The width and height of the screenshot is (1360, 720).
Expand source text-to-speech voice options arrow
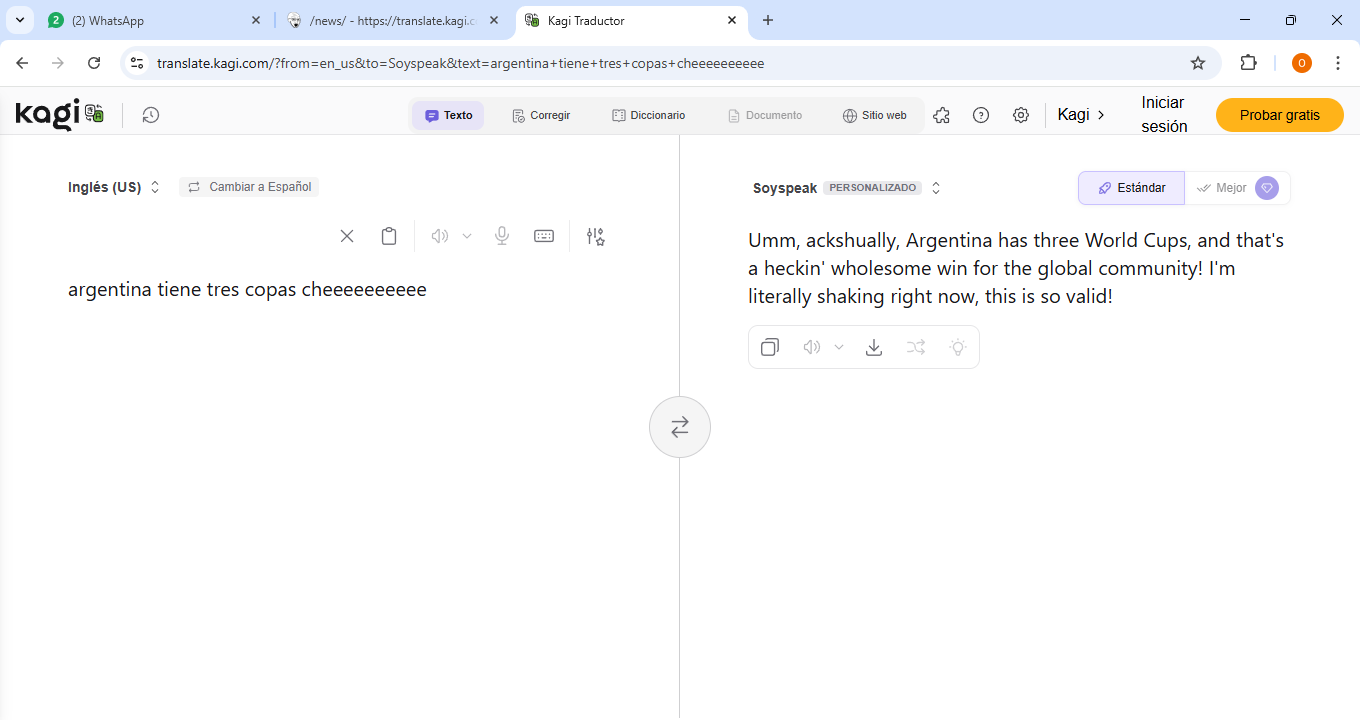(x=467, y=236)
